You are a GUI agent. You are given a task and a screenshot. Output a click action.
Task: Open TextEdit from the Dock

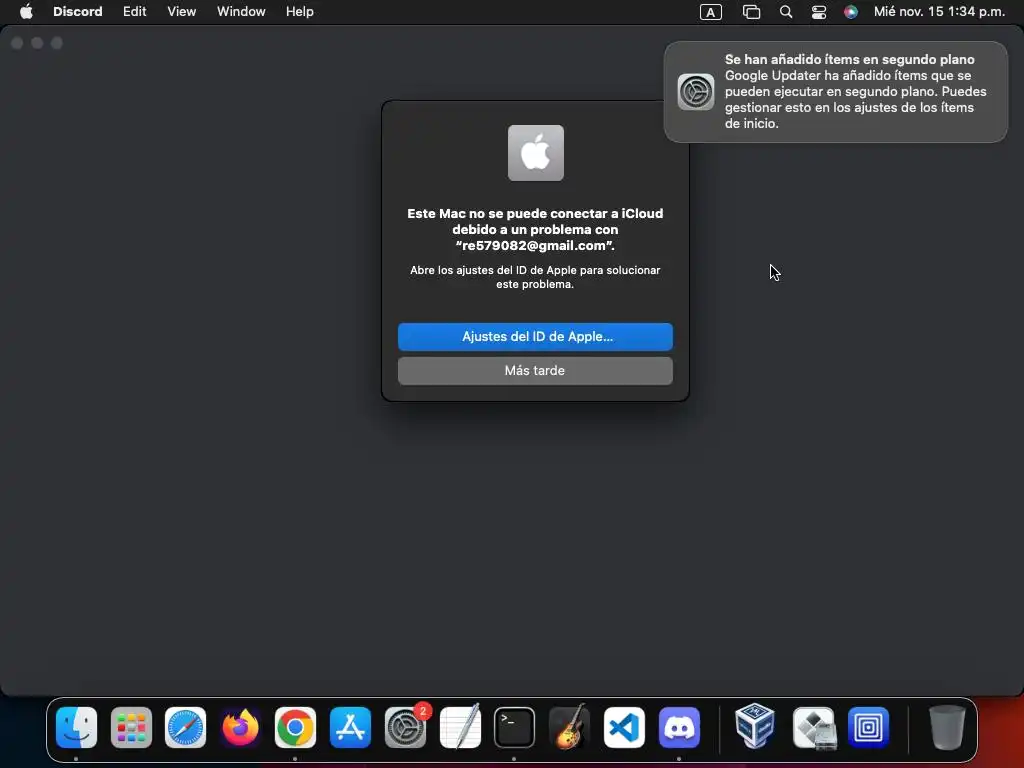(460, 728)
